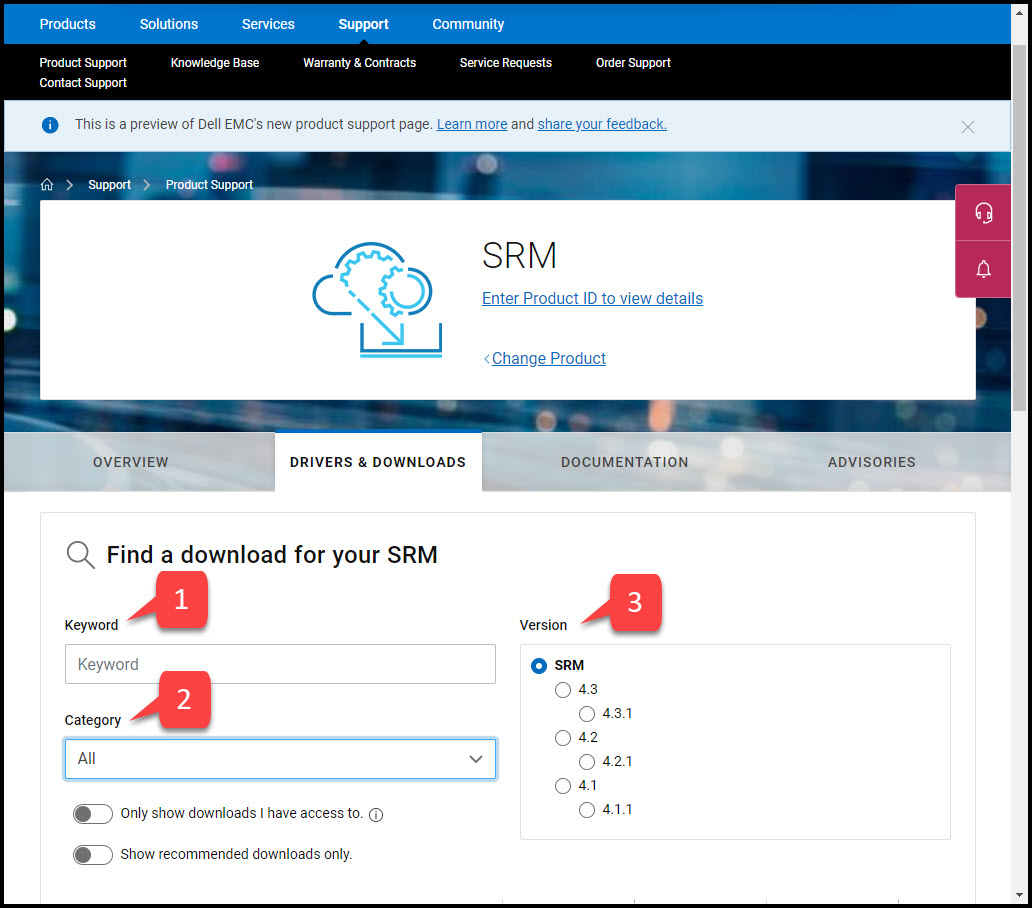Go to Product Support submenu item
Image resolution: width=1032 pixels, height=908 pixels.
coord(83,63)
